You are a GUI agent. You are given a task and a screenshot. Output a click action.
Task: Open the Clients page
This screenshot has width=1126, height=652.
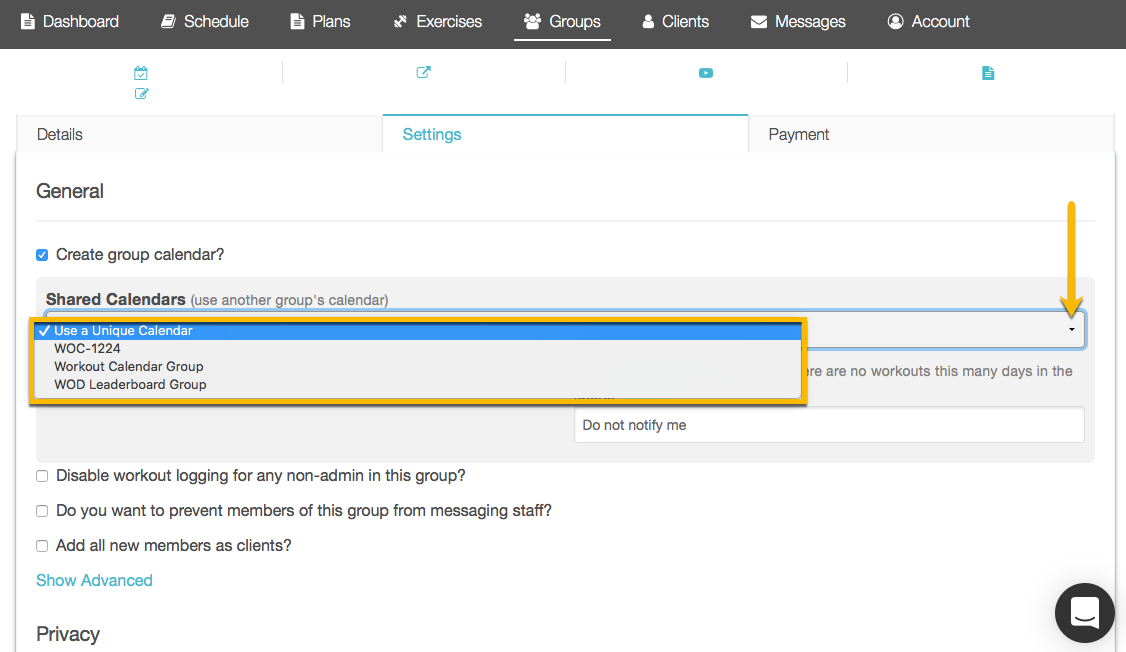[x=675, y=22]
